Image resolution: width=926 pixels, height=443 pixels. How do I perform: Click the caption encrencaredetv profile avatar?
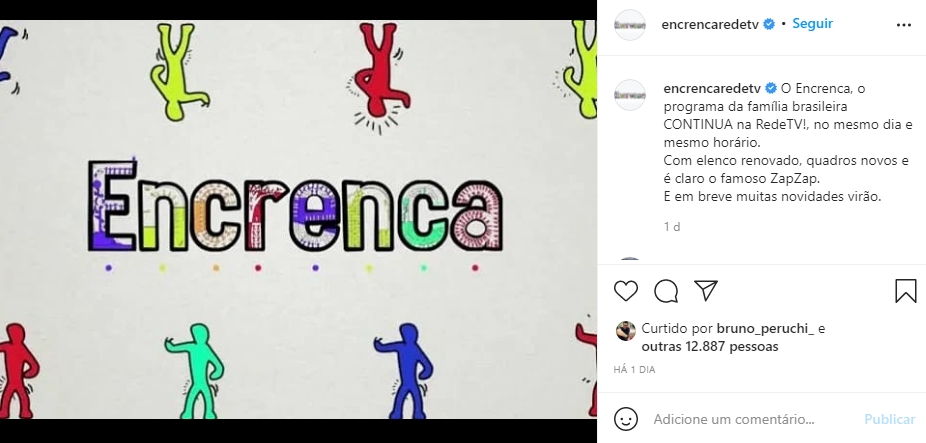click(x=630, y=95)
